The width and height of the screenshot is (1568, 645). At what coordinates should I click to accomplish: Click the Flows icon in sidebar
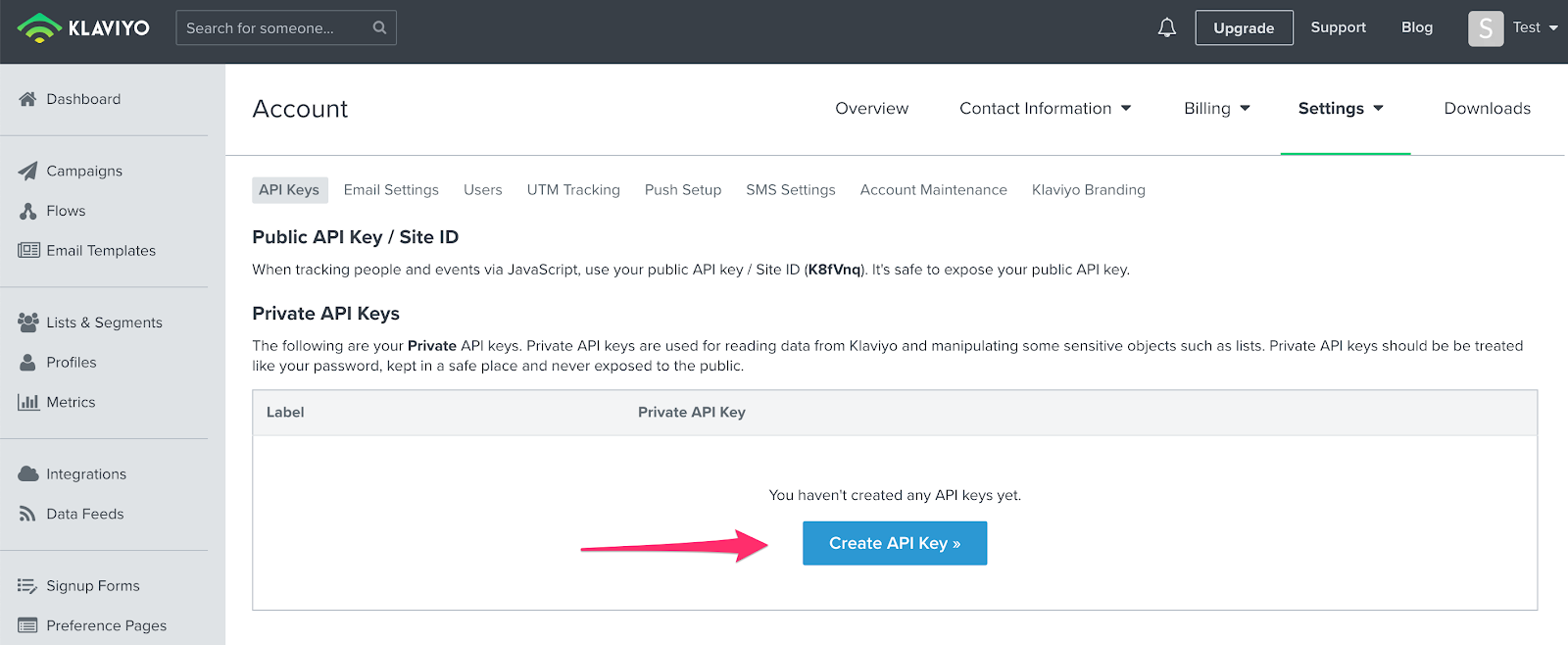point(27,211)
